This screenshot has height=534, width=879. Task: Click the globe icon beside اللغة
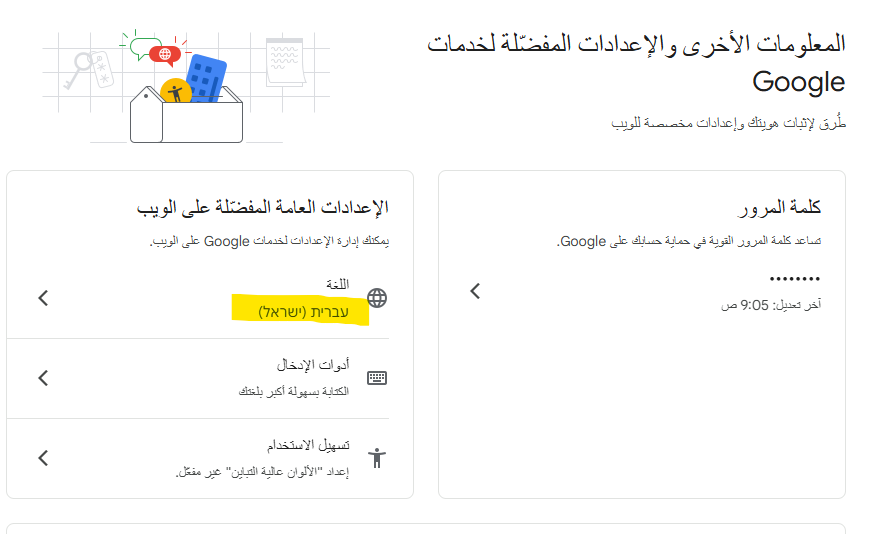[376, 298]
